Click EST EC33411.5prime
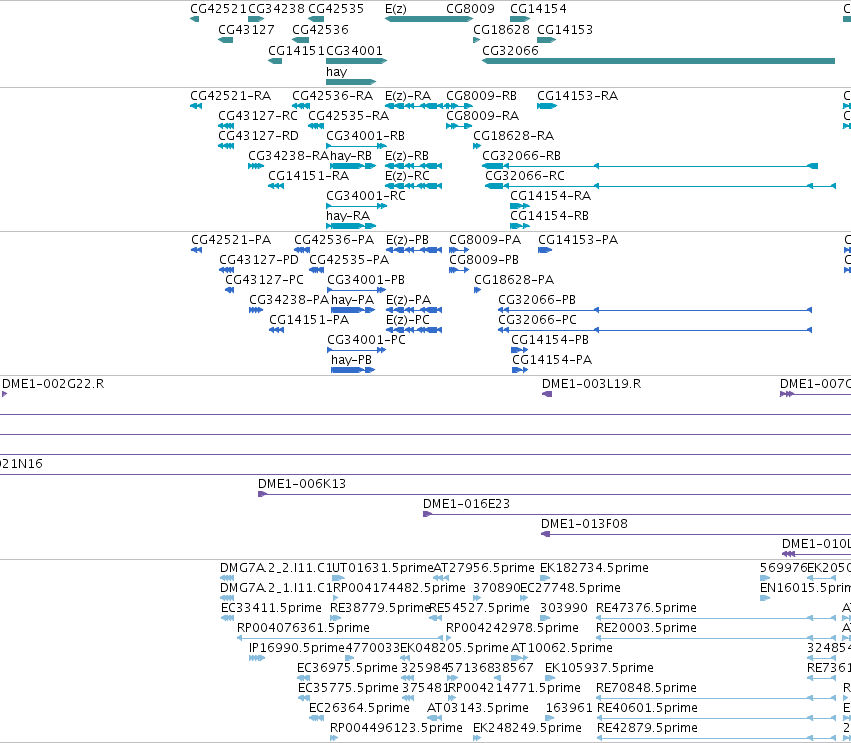 click(x=271, y=608)
